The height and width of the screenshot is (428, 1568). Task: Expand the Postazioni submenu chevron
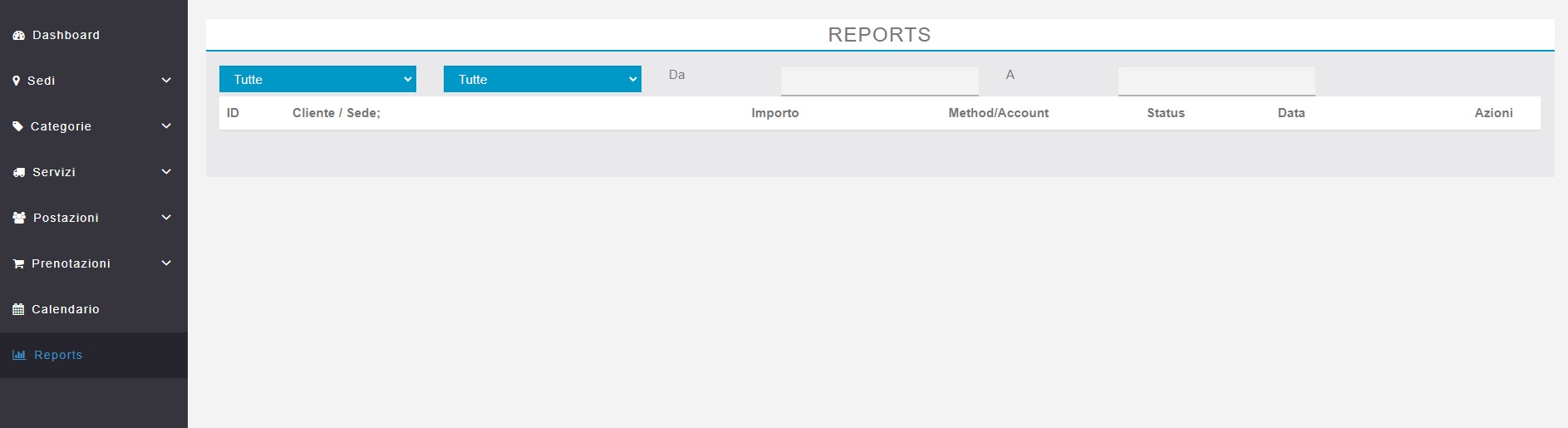click(166, 218)
